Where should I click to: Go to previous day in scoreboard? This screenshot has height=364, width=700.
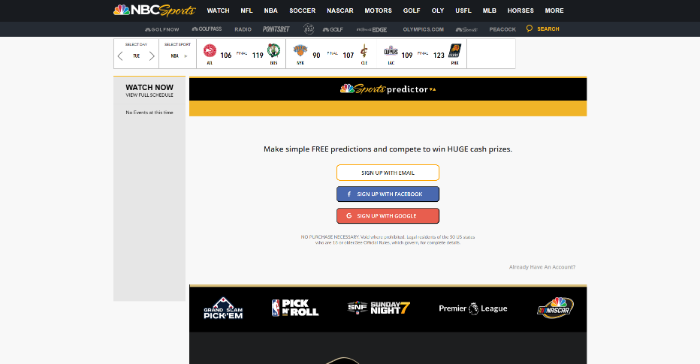(120, 56)
